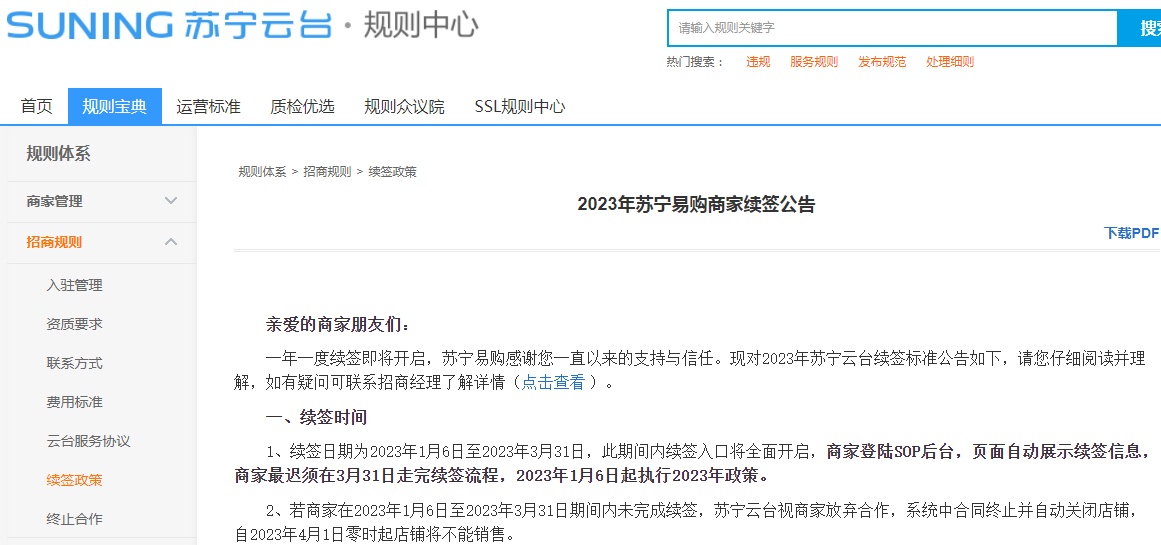The image size is (1161, 545).
Task: Click the 规则中心 header title
Action: coord(421,27)
